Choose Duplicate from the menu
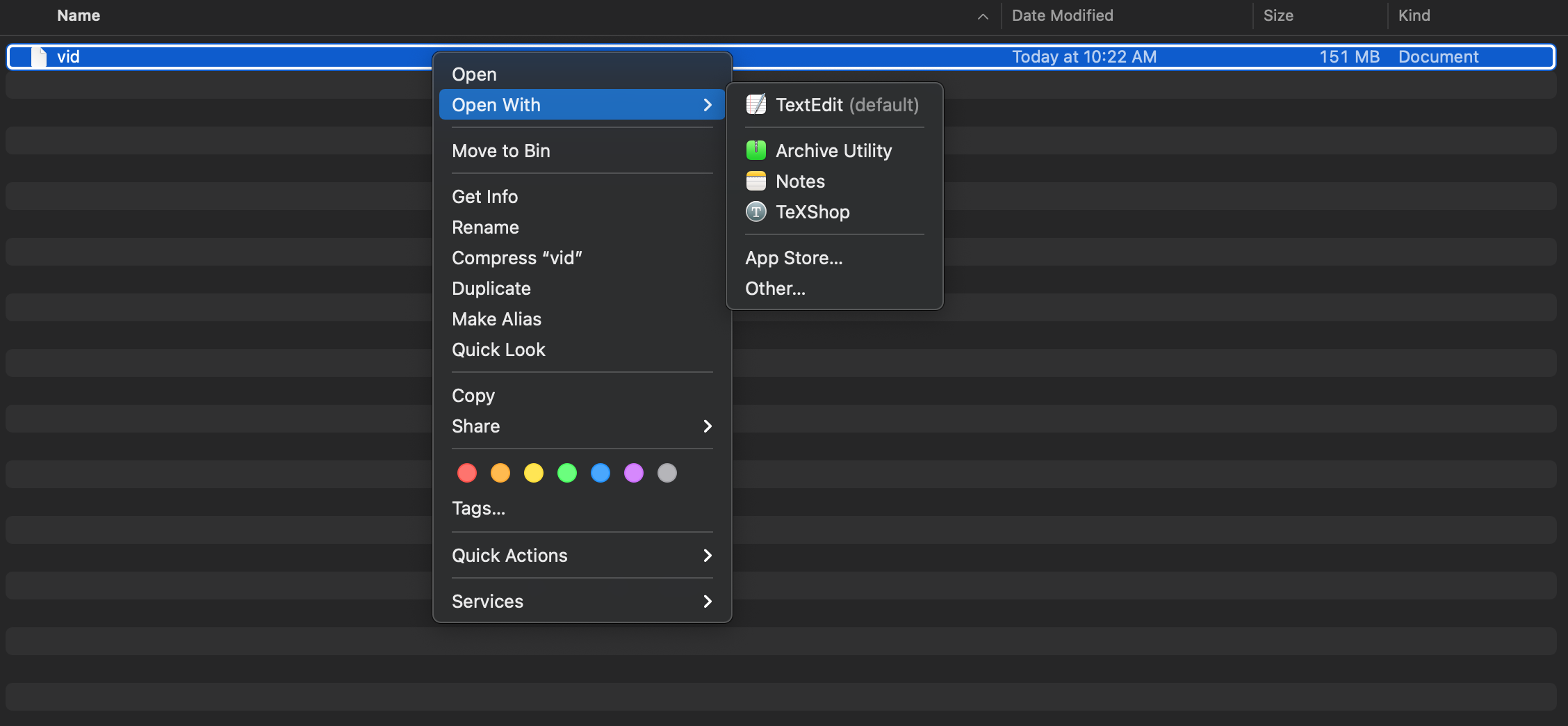This screenshot has width=1568, height=726. point(582,289)
